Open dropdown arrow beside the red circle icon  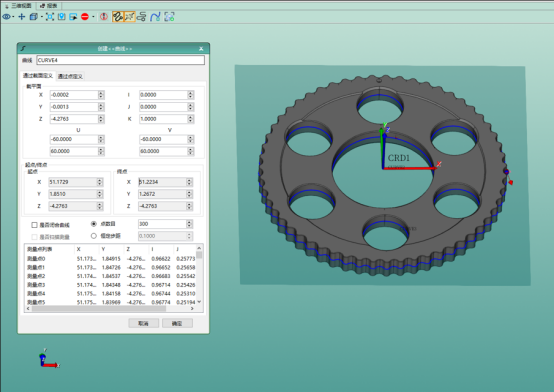click(x=93, y=17)
